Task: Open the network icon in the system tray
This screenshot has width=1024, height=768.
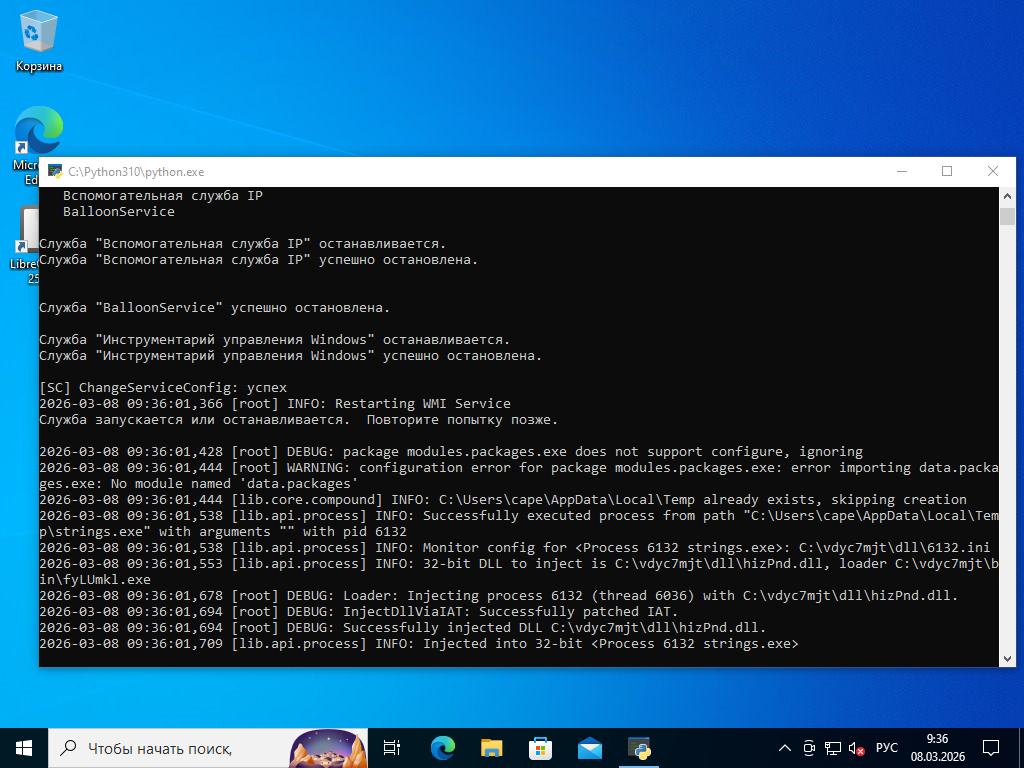Action: (x=832, y=748)
